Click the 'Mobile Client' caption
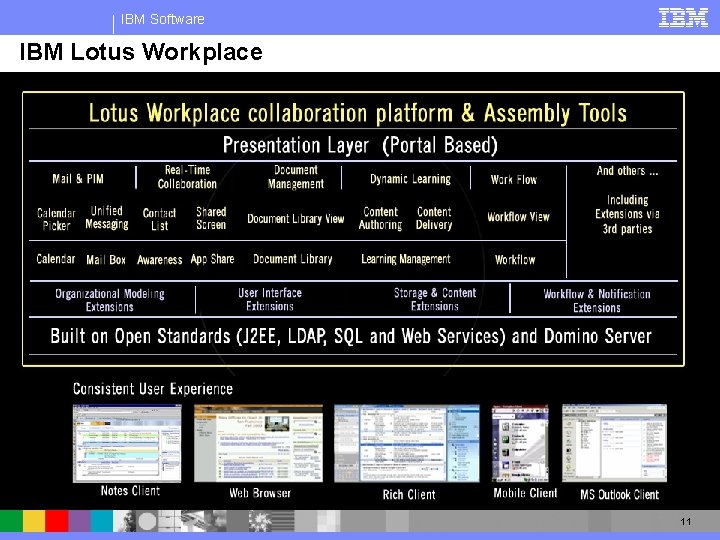This screenshot has width=720, height=540. tap(525, 493)
